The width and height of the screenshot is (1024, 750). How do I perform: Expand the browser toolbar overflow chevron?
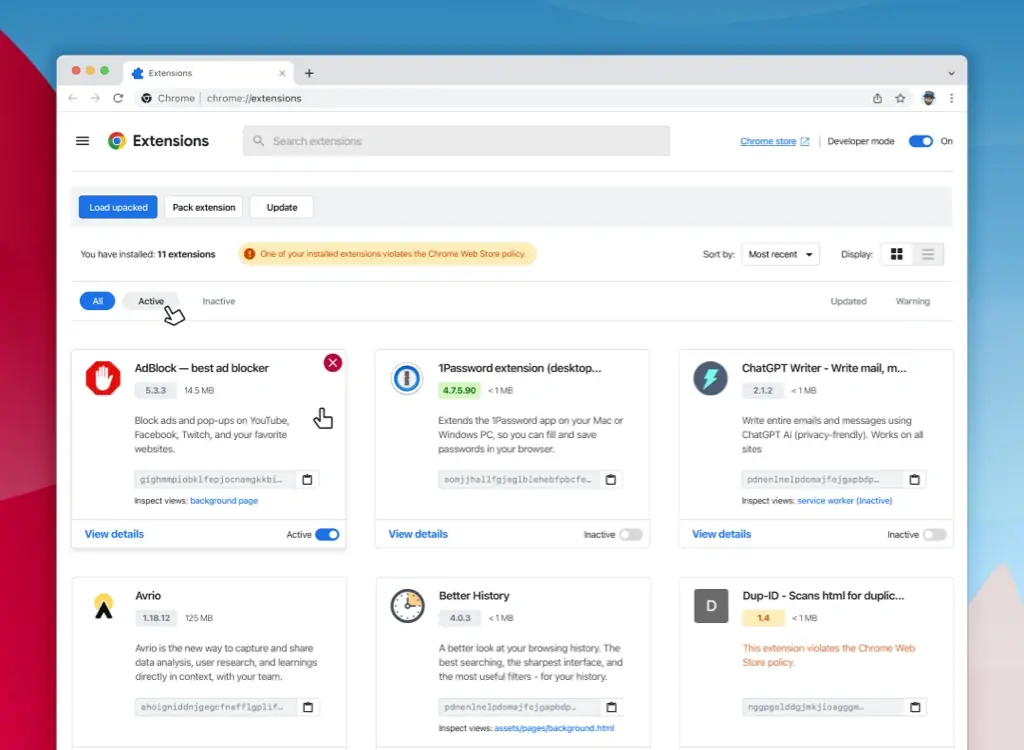click(951, 72)
